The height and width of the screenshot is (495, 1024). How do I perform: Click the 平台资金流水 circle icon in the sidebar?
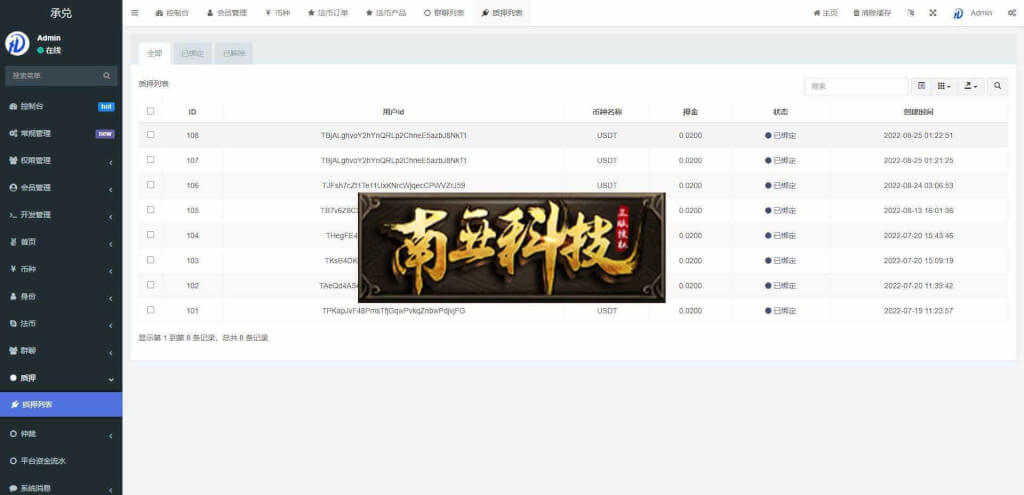pos(13,461)
